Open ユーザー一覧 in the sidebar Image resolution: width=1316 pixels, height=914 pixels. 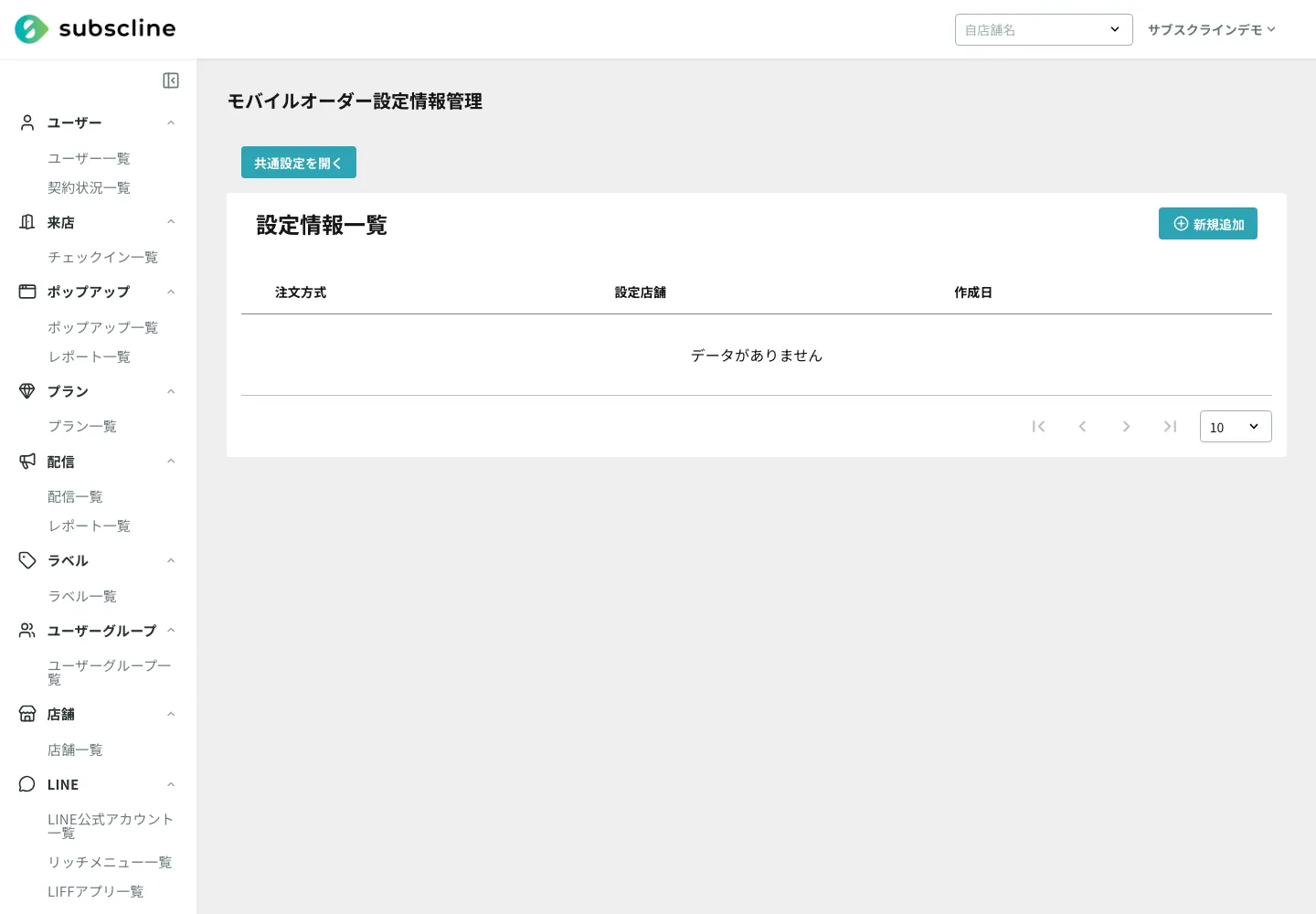[x=89, y=158]
